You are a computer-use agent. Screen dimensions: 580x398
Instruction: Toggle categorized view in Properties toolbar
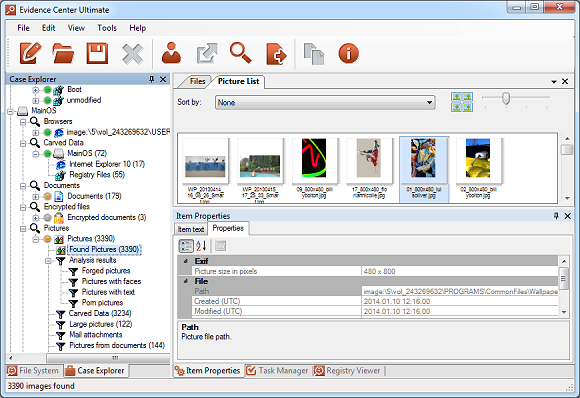186,246
